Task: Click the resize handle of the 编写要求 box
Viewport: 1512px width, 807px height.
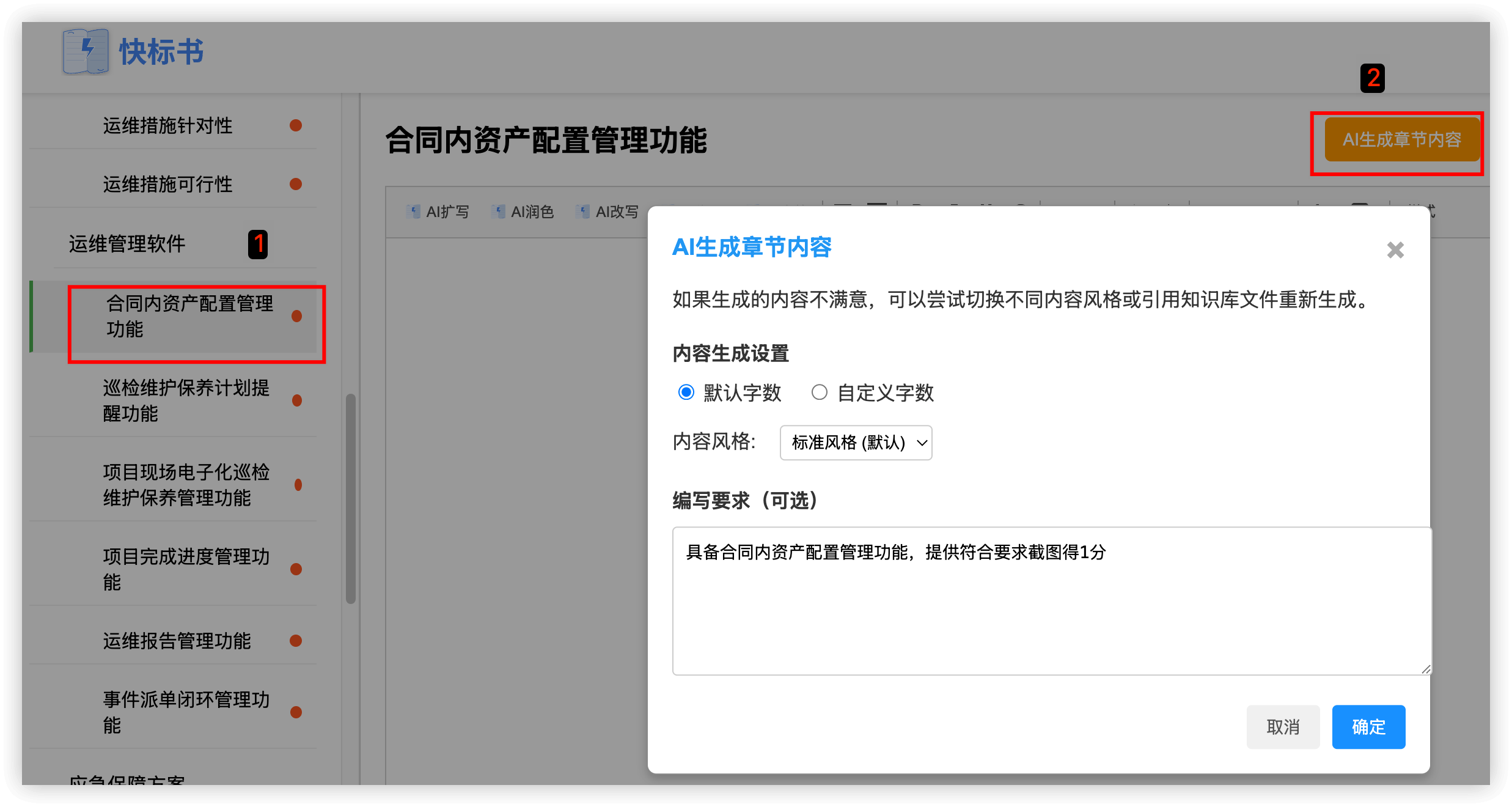Action: pos(1426,669)
